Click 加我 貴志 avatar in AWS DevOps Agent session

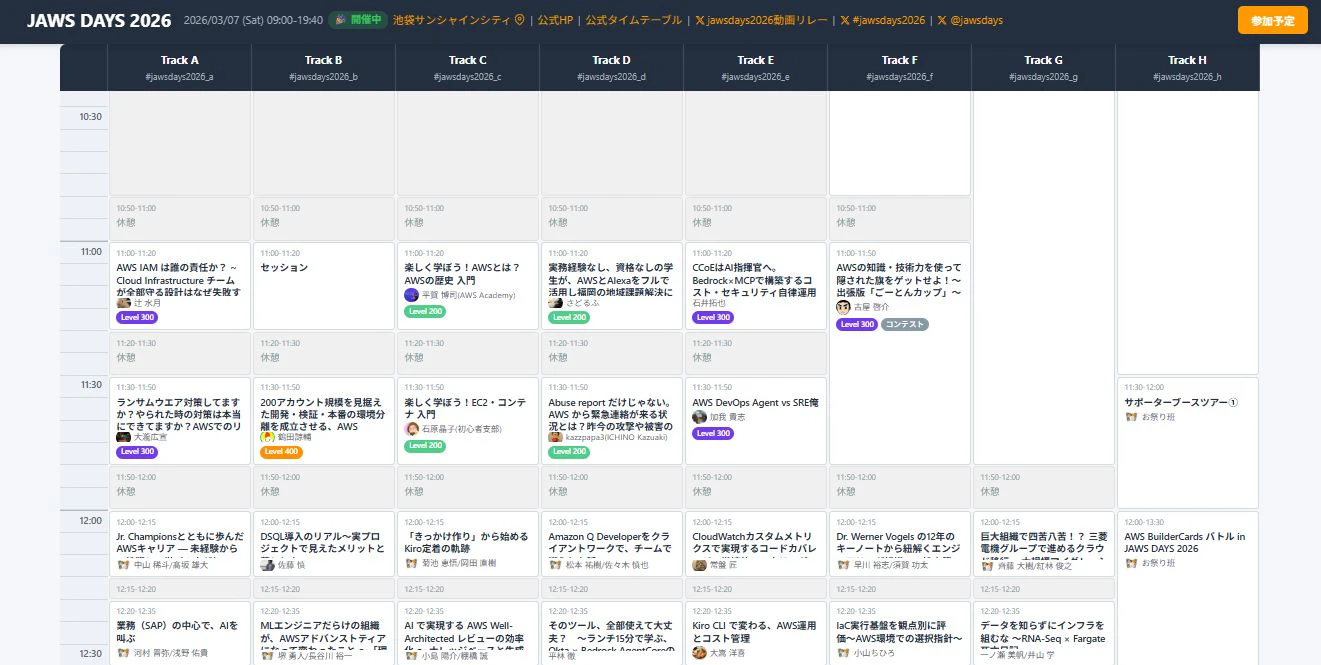pyautogui.click(x=699, y=417)
